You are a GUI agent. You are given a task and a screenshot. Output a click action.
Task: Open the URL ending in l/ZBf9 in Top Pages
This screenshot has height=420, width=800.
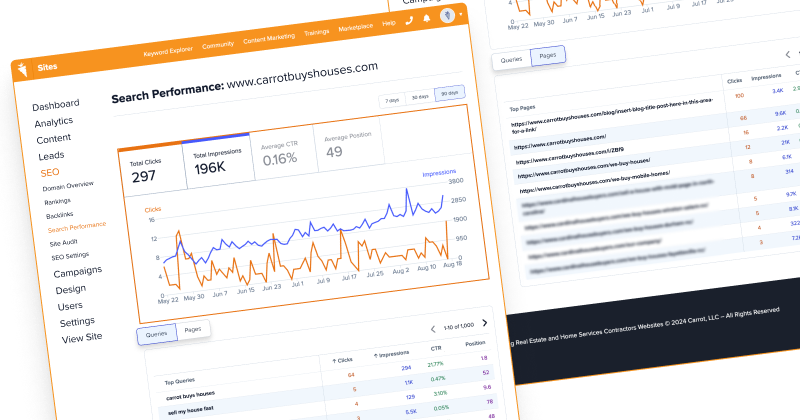(x=570, y=156)
